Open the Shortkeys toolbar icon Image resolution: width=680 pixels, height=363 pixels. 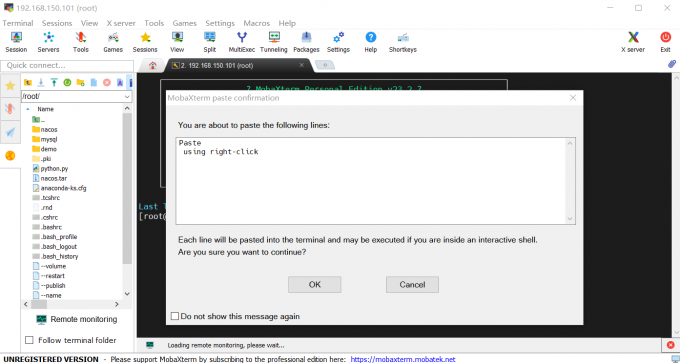(402, 42)
